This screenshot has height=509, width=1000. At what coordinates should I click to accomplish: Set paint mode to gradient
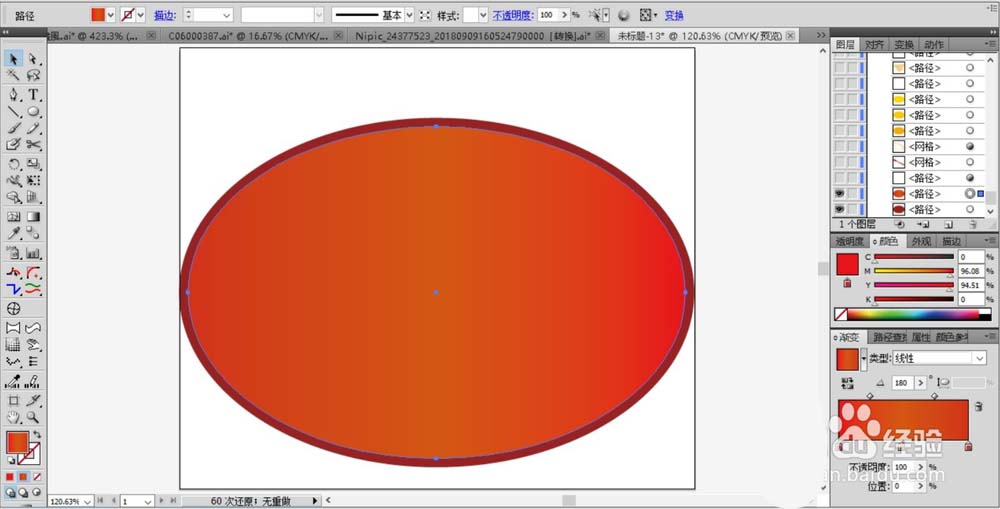click(24, 476)
